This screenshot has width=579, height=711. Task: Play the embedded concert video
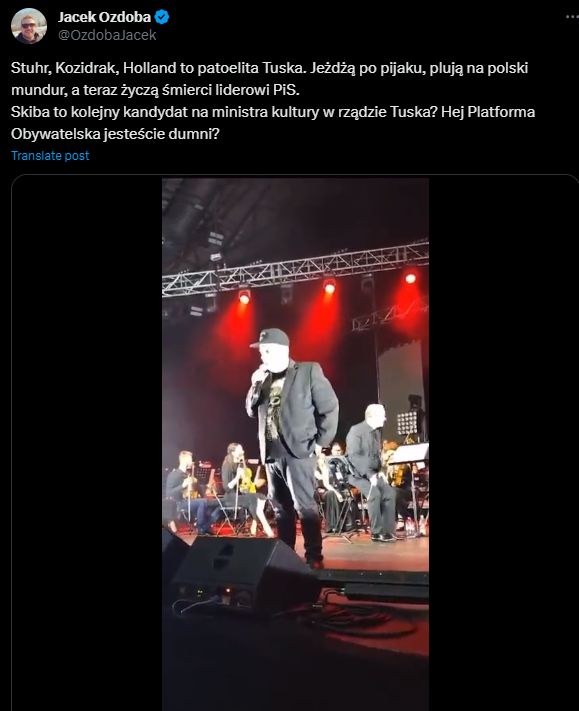[295, 444]
